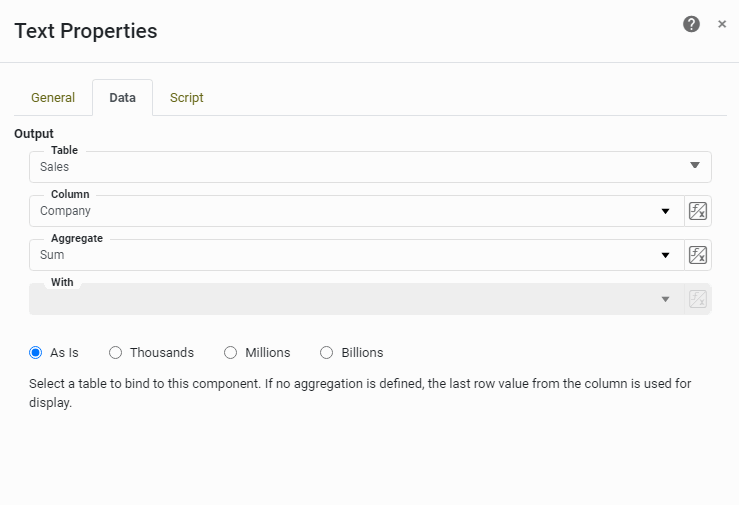Click the Text Properties dialog title
The height and width of the screenshot is (505, 739).
tap(86, 31)
